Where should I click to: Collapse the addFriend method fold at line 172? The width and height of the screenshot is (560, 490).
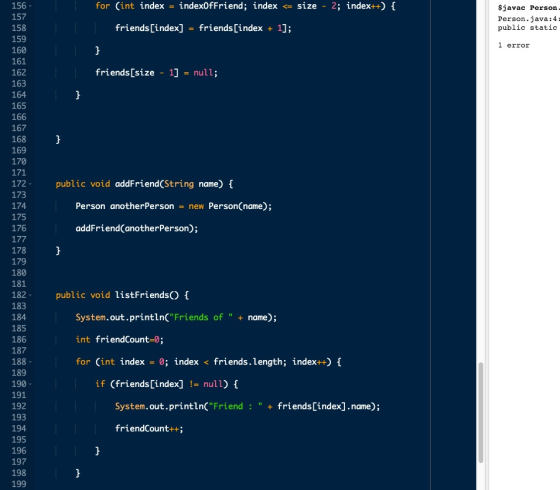click(x=30, y=184)
